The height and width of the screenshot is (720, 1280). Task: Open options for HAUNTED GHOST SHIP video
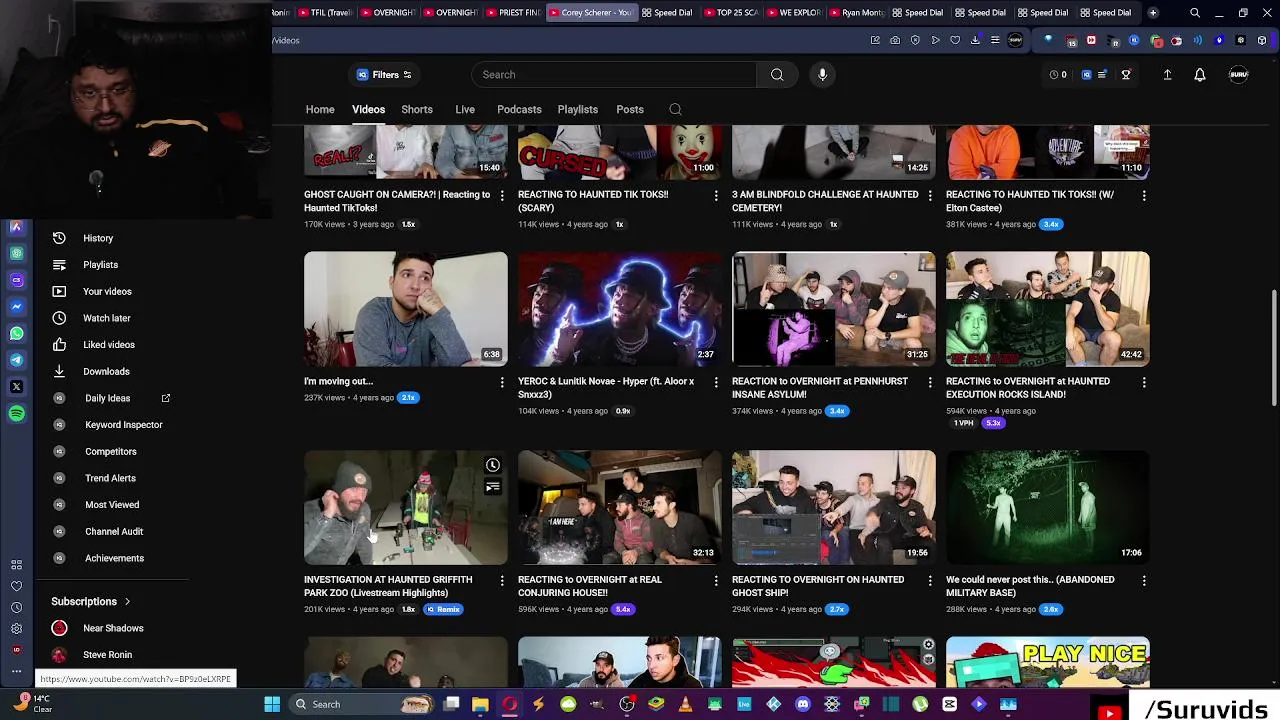[x=930, y=580]
